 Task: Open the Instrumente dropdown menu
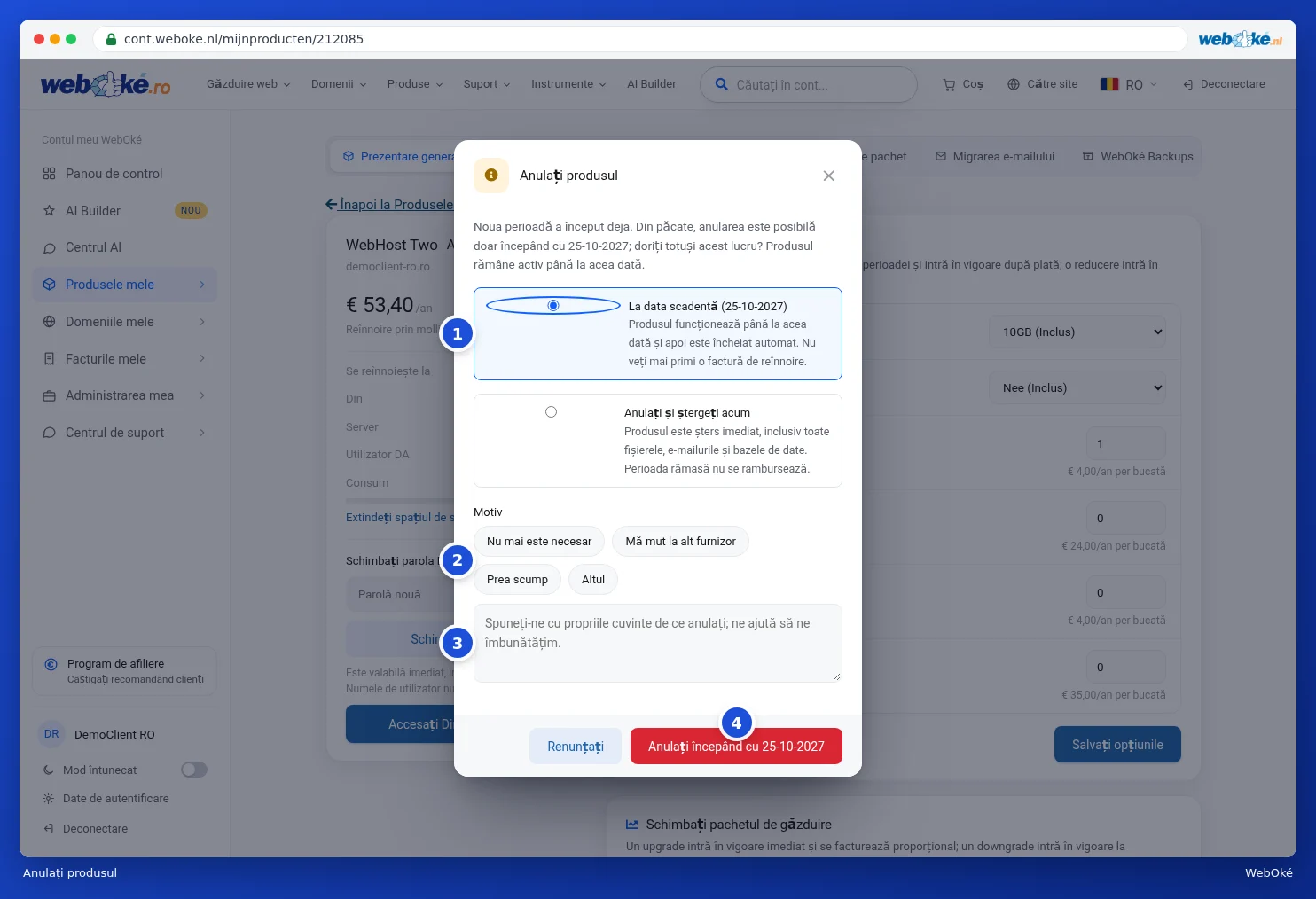pyautogui.click(x=568, y=84)
